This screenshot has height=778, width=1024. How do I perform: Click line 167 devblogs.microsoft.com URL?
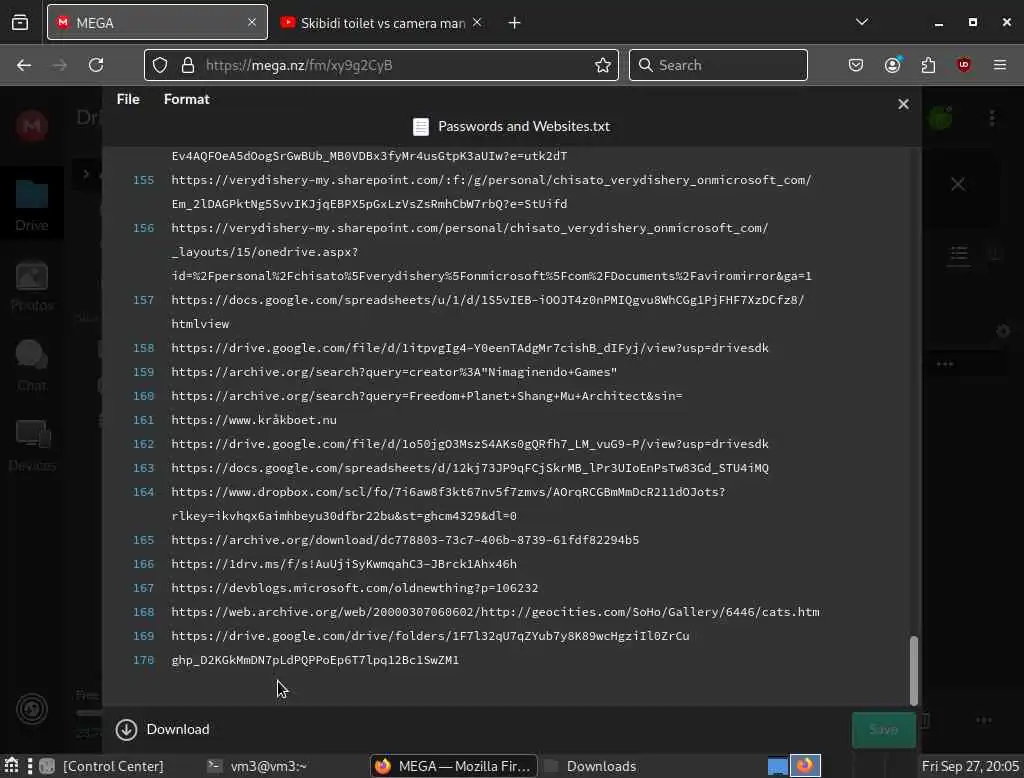pyautogui.click(x=355, y=588)
